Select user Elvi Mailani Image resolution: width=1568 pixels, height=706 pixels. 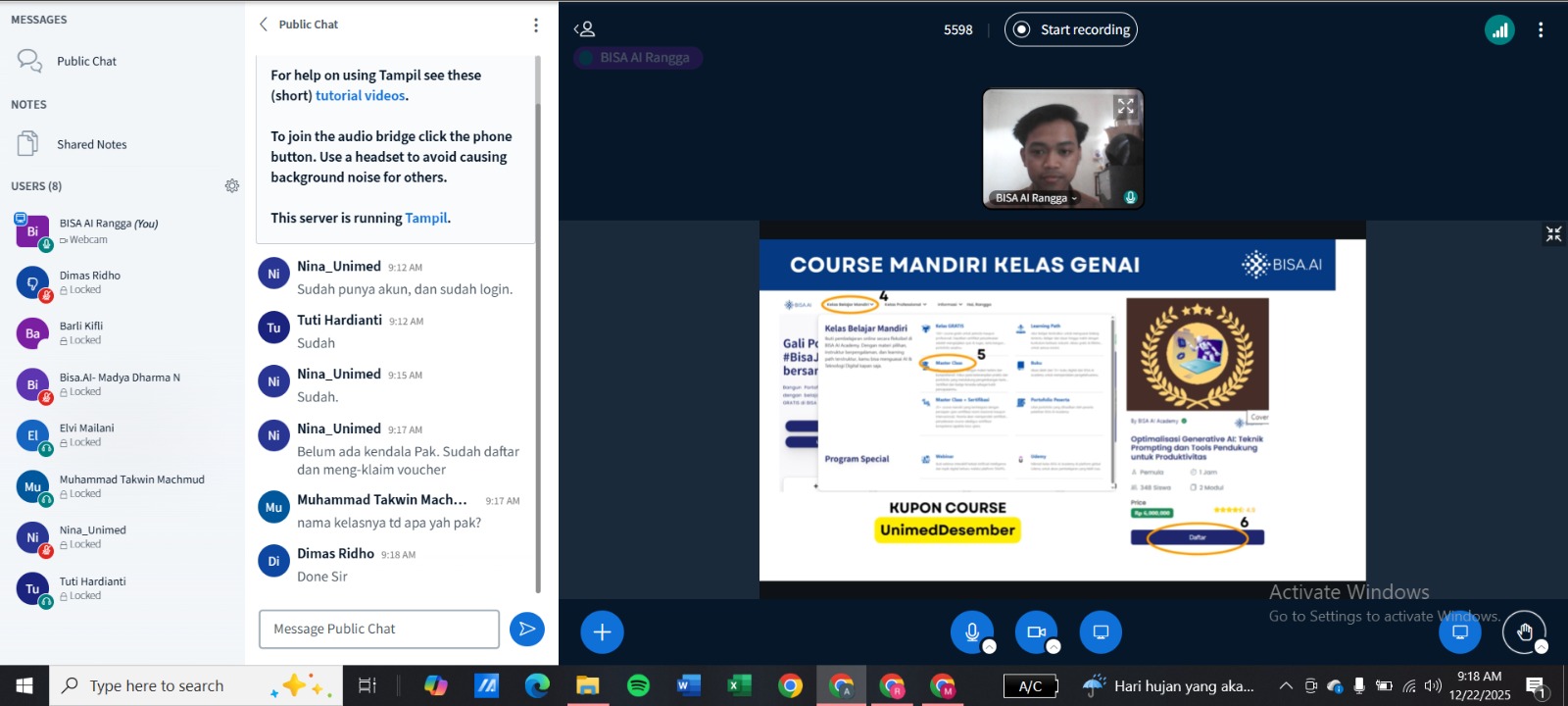122,435
